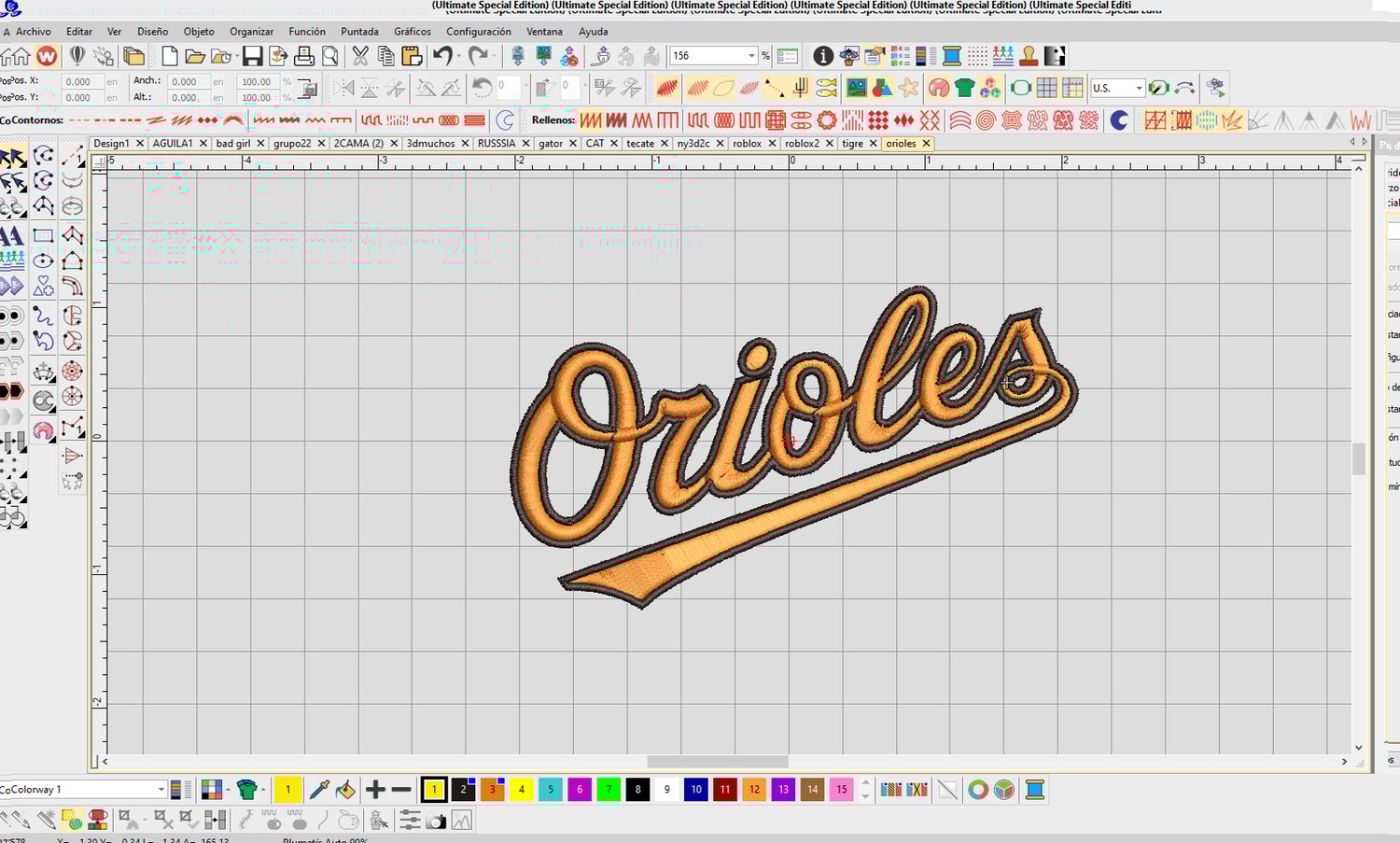Image resolution: width=1400 pixels, height=843 pixels.
Task: Open the Diseño menu
Action: click(152, 32)
